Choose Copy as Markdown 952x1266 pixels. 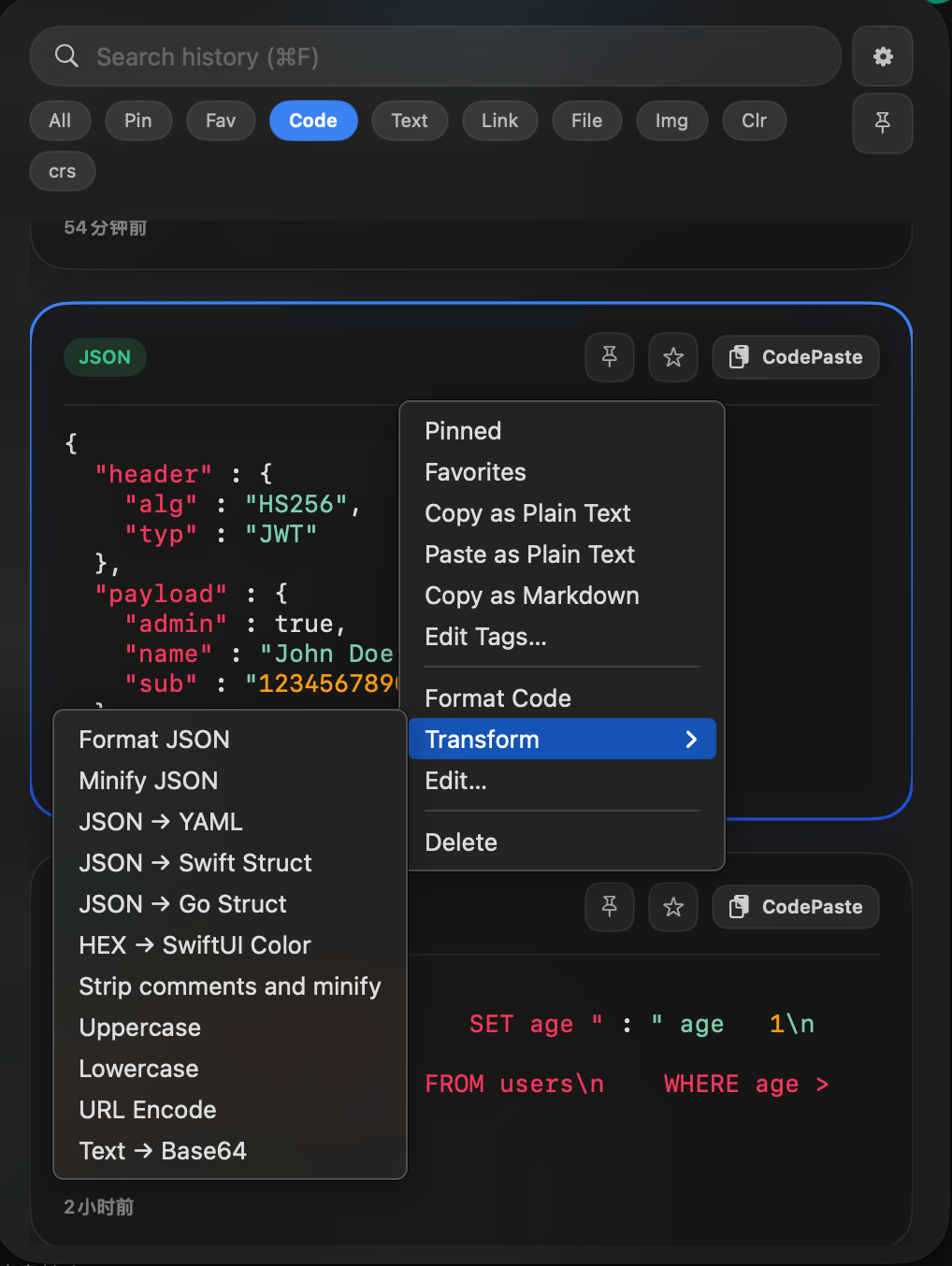[531, 596]
